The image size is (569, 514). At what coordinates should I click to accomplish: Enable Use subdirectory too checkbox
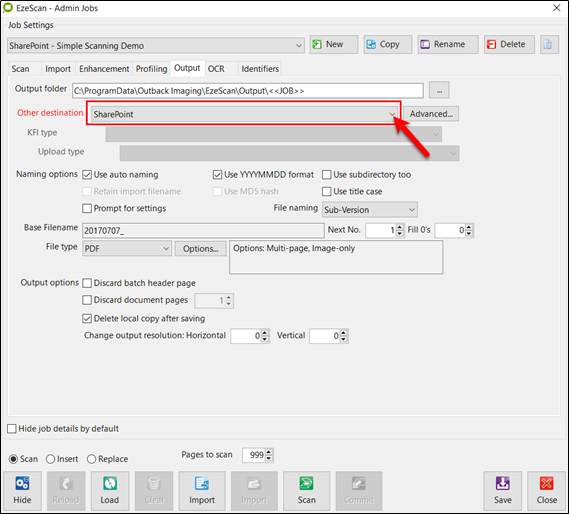click(x=327, y=175)
